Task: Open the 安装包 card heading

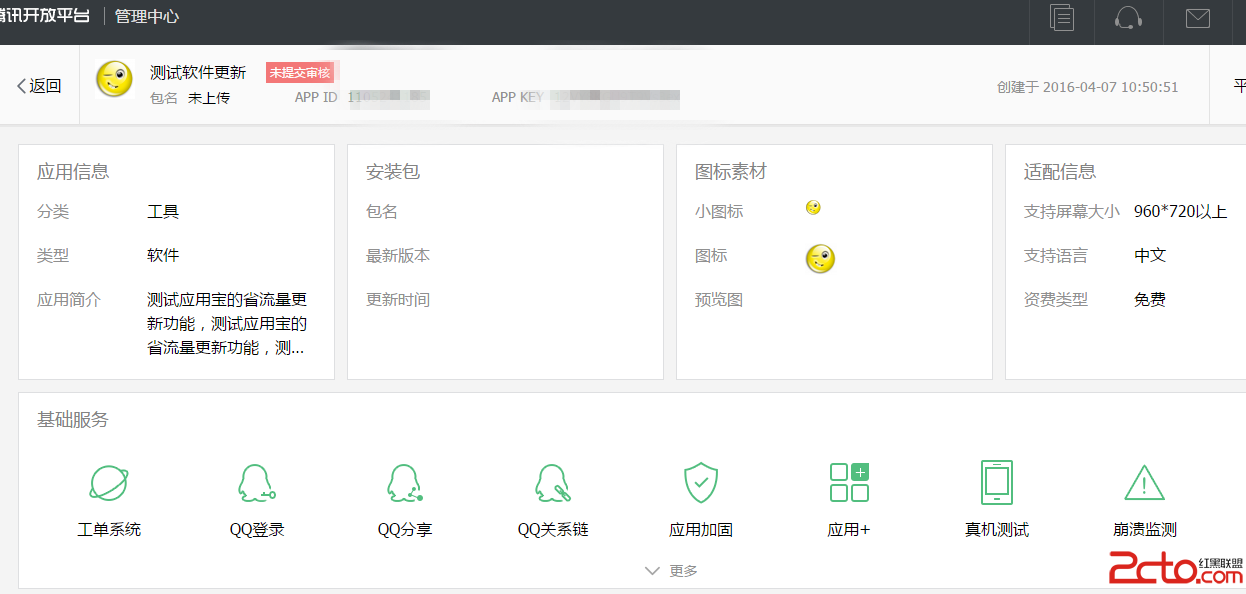Action: click(x=393, y=172)
